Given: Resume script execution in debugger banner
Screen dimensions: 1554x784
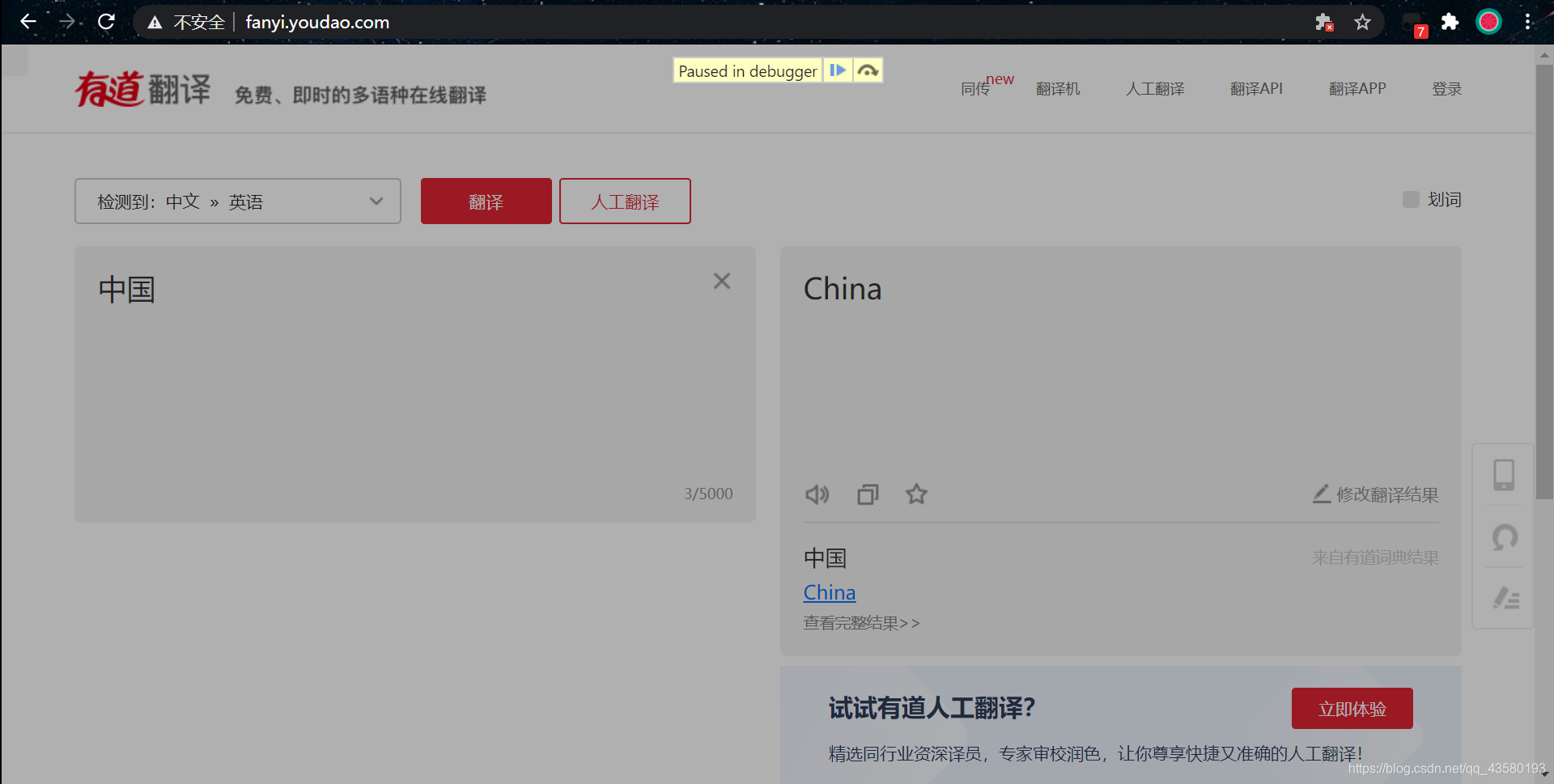Looking at the screenshot, I should tap(838, 70).
